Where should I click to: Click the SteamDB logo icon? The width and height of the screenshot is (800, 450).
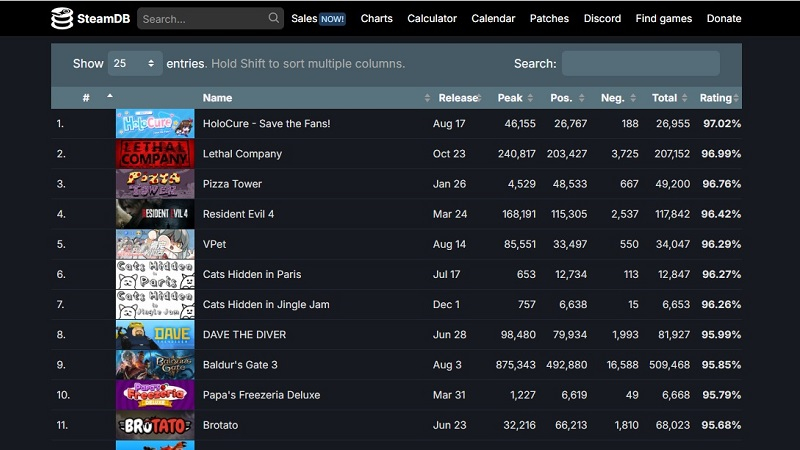click(62, 18)
